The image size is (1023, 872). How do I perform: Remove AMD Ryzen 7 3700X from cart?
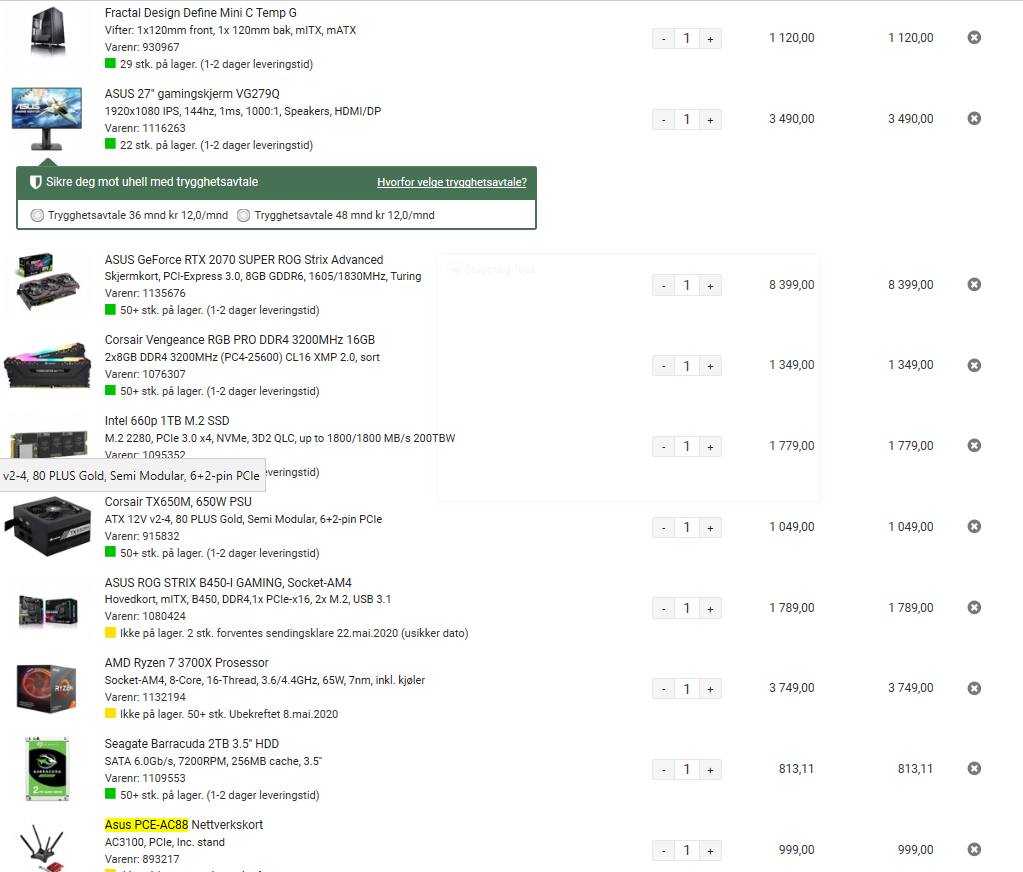(x=974, y=688)
